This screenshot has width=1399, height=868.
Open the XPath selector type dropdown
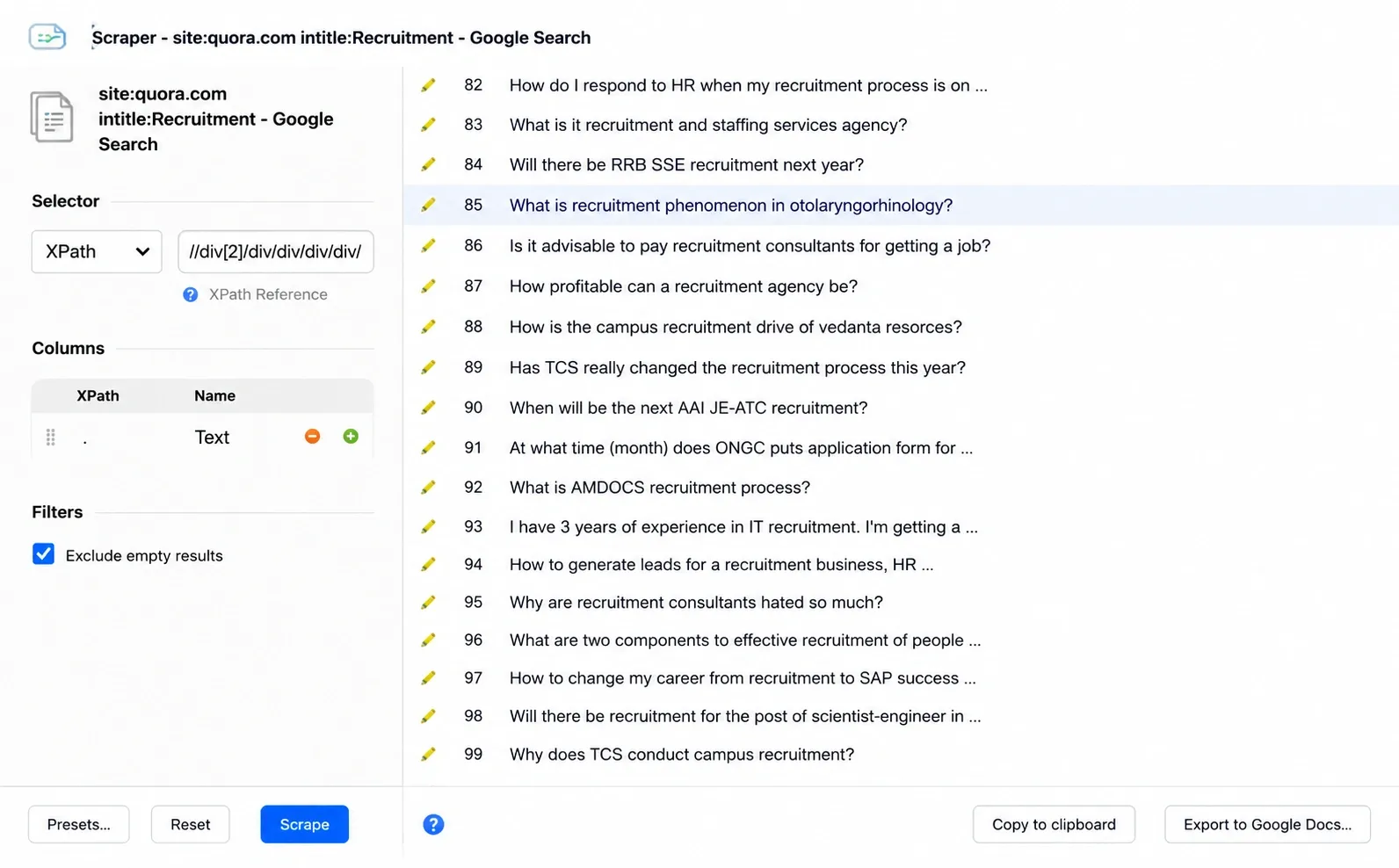click(x=97, y=252)
